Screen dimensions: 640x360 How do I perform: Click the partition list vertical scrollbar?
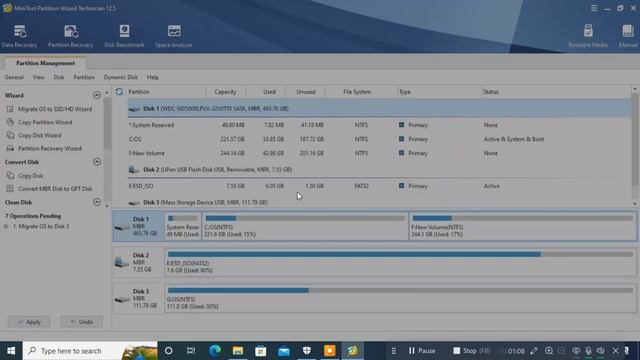click(x=635, y=139)
